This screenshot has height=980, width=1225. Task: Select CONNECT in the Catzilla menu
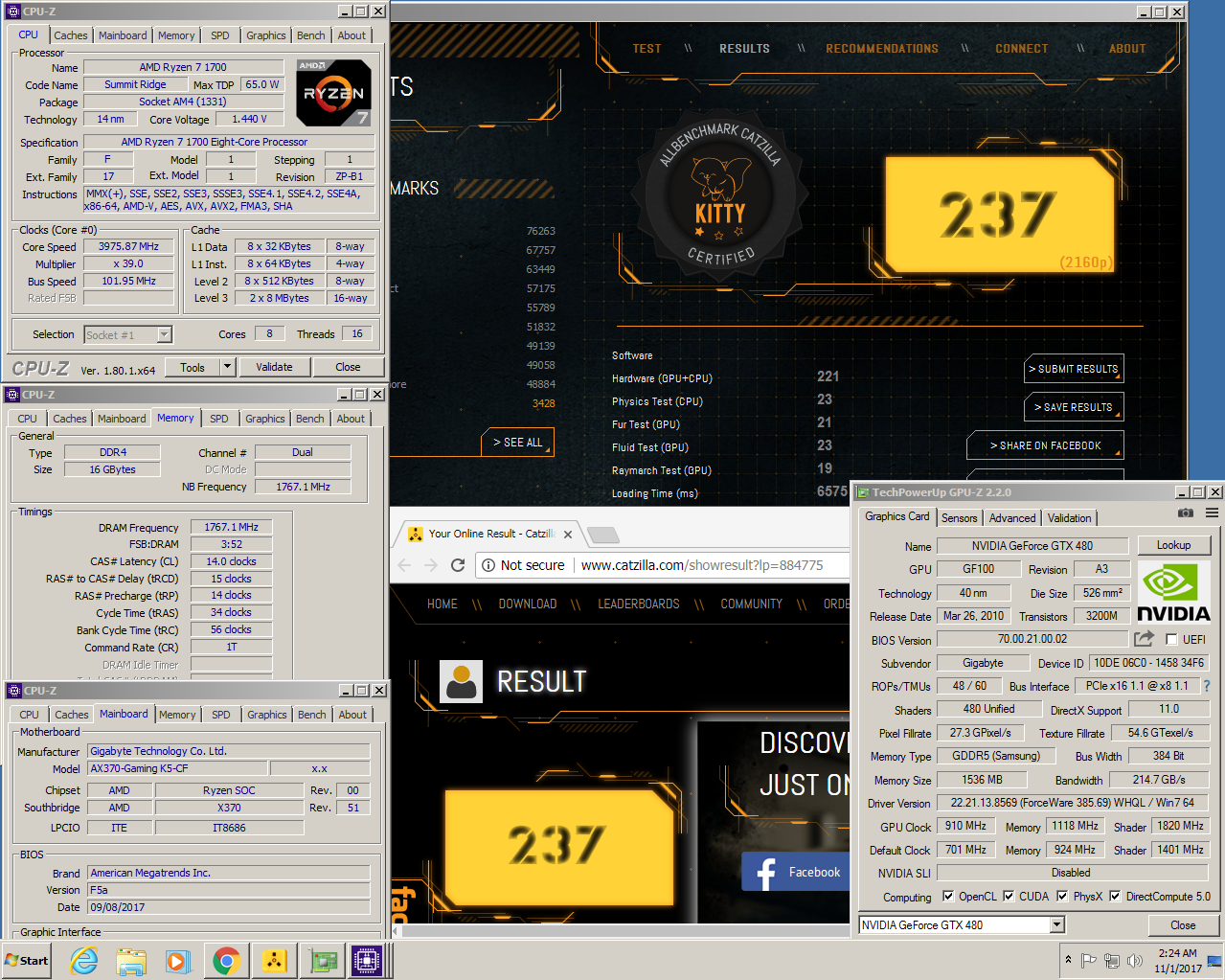point(1022,49)
